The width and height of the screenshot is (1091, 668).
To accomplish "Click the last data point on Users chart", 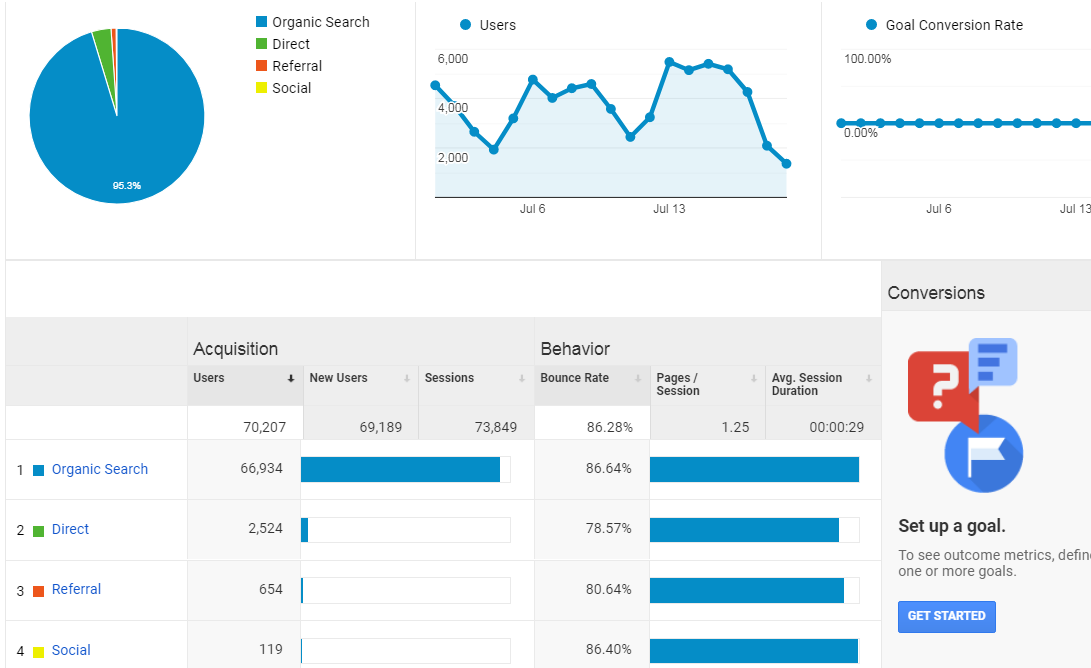I will pos(786,164).
